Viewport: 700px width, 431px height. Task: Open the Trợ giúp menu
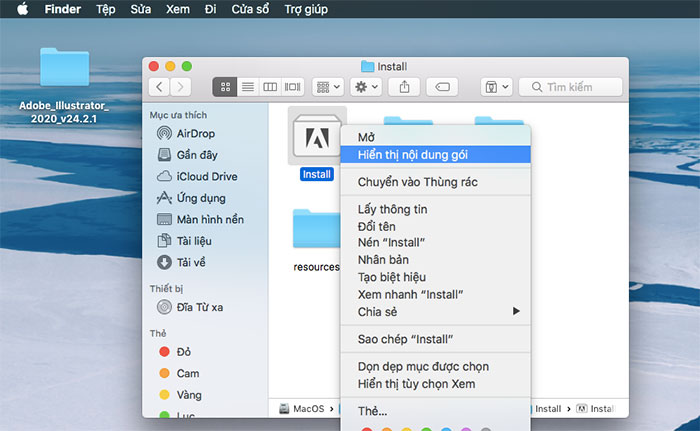point(306,9)
